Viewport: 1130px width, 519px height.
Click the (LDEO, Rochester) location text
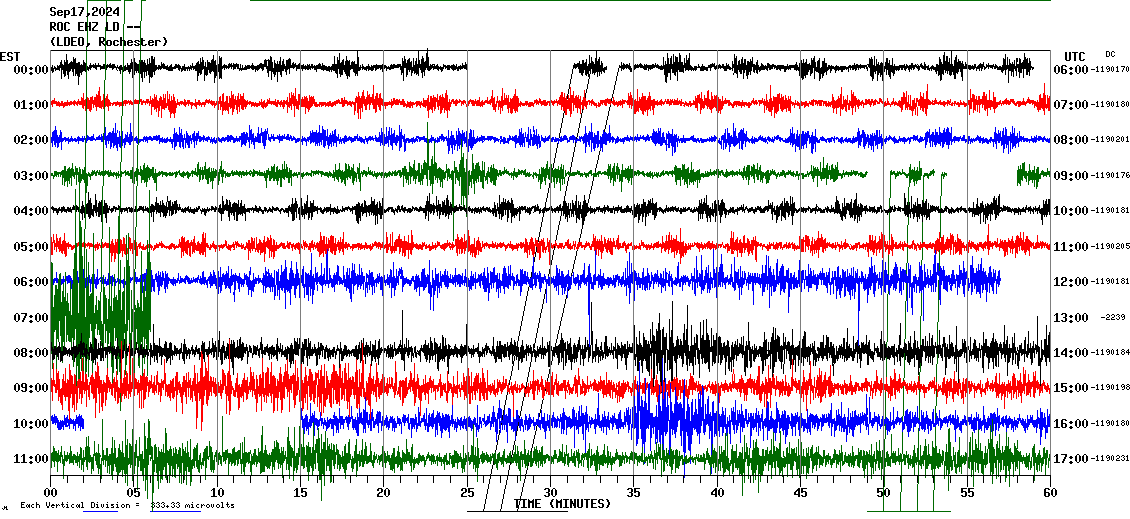[109, 42]
